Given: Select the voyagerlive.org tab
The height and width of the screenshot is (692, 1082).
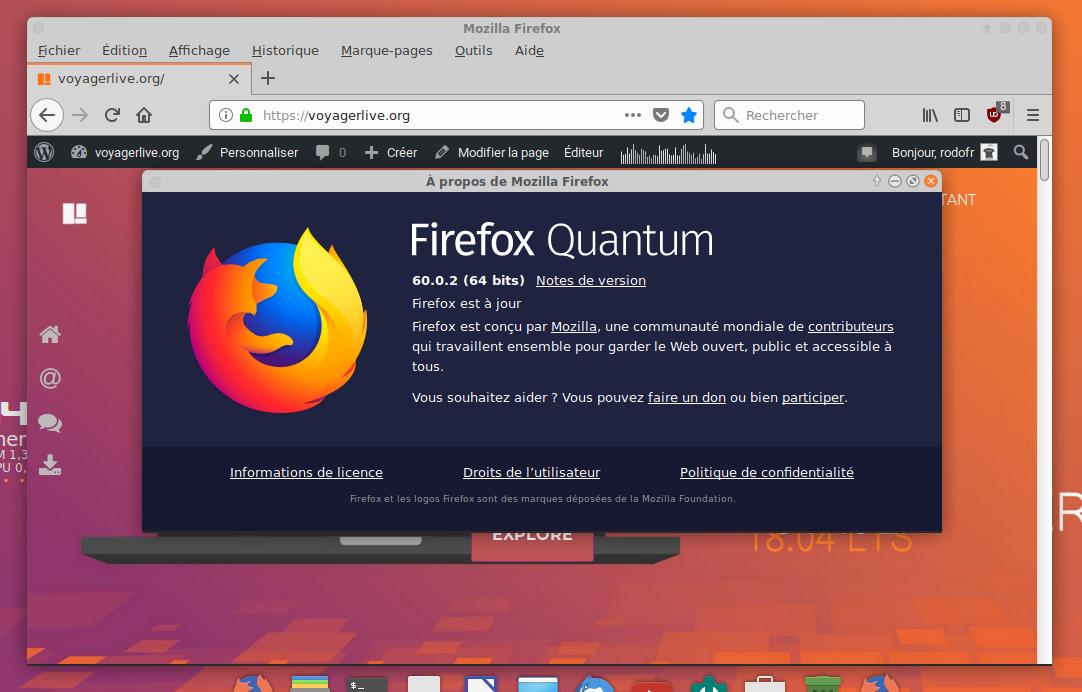Looking at the screenshot, I should pyautogui.click(x=139, y=79).
